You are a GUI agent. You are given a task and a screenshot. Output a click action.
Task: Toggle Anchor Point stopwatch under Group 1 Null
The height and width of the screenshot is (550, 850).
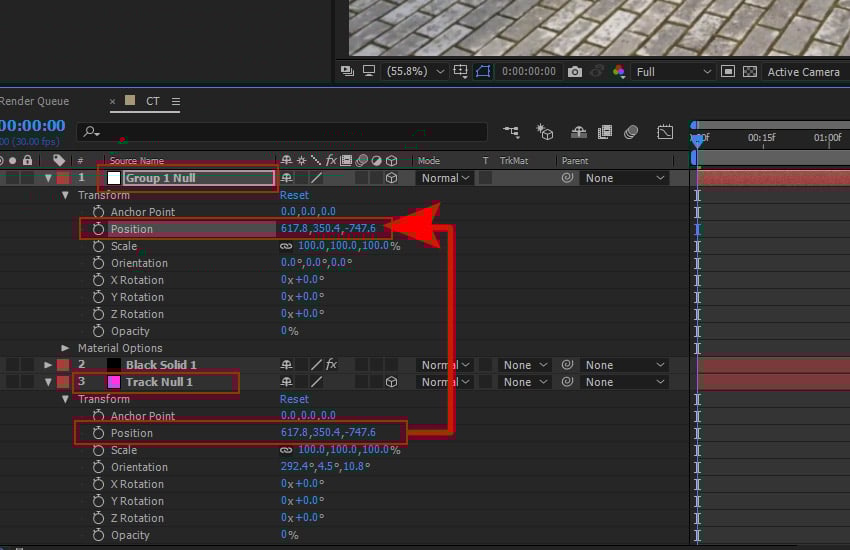coord(98,212)
